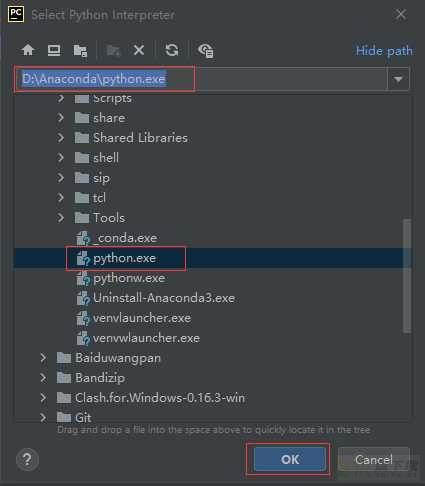
Task: Select the _conda.exe file
Action: (x=117, y=238)
